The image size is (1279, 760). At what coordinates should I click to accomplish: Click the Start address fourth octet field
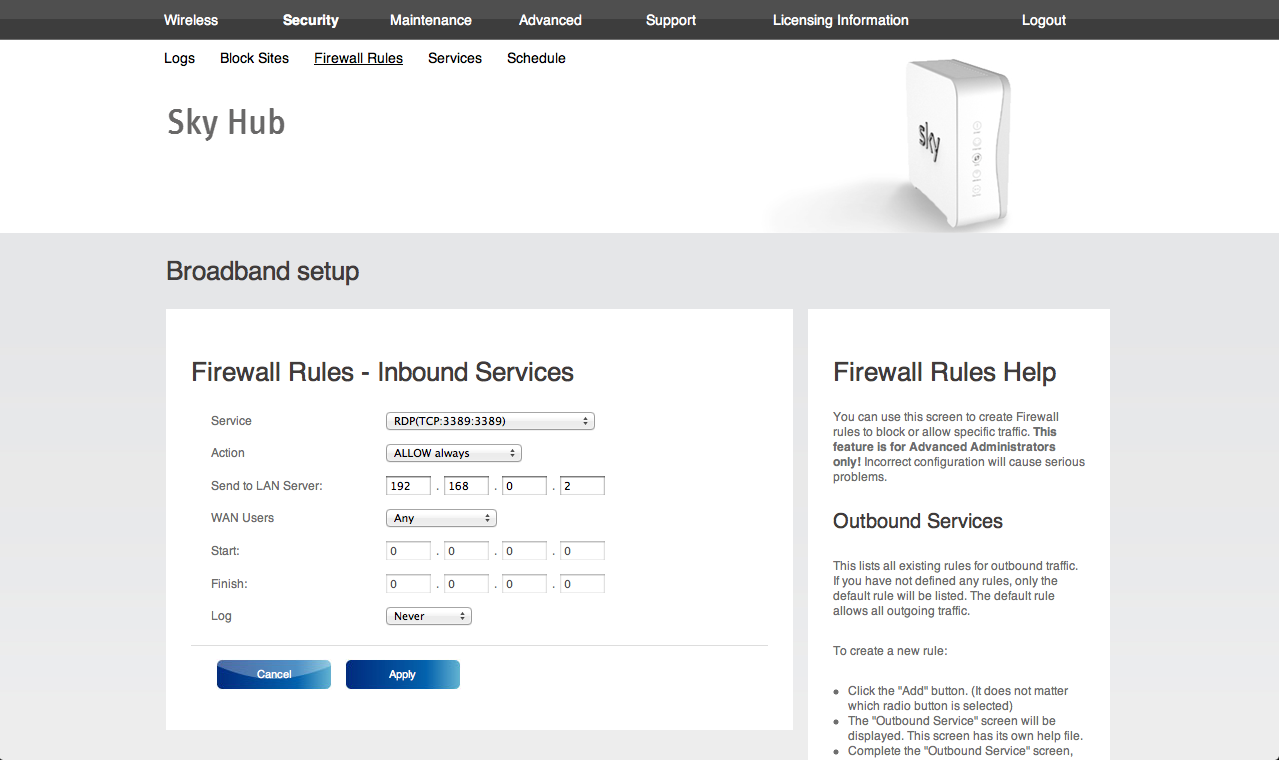[x=582, y=551]
